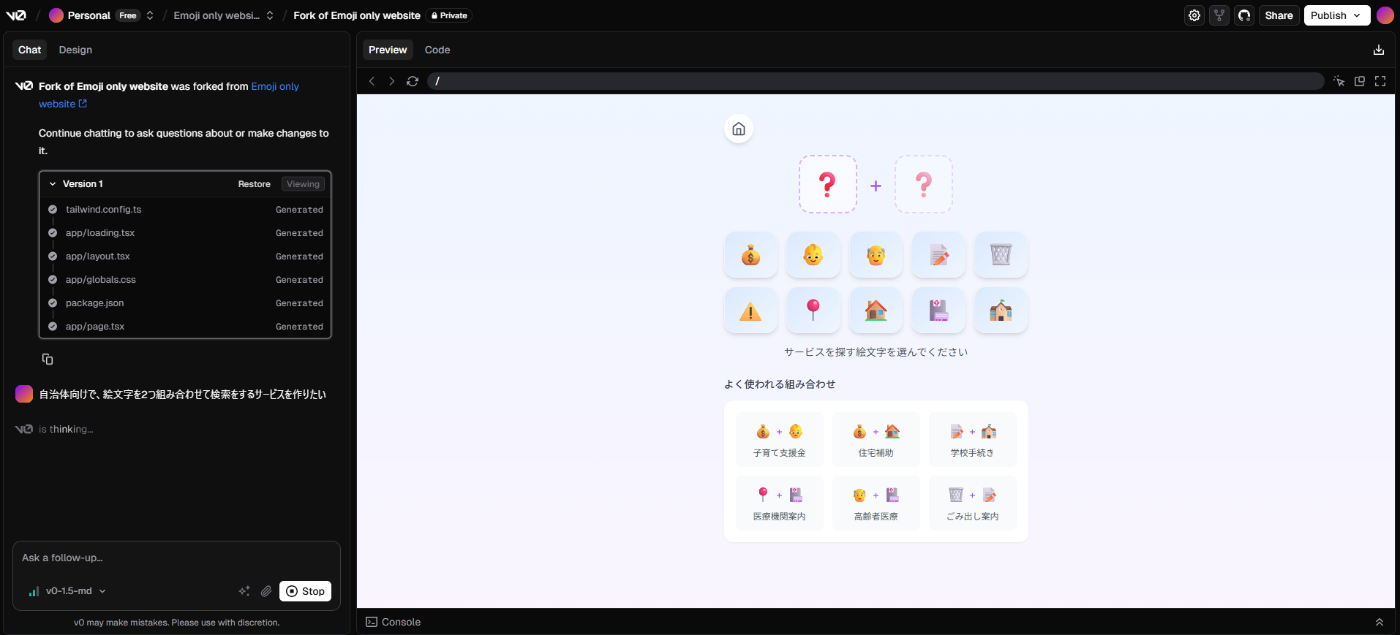Image resolution: width=1400 pixels, height=635 pixels.
Task: Select the house emoji tile
Action: tap(876, 311)
